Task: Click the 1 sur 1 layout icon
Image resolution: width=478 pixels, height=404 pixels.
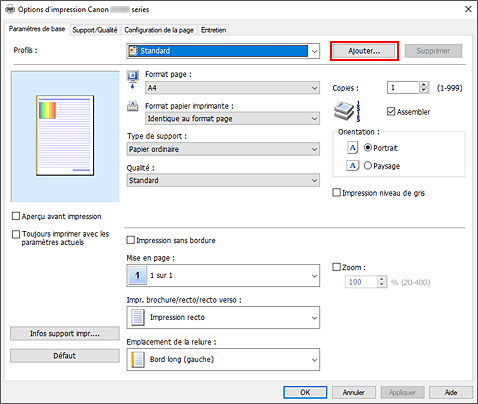Action: (137, 275)
